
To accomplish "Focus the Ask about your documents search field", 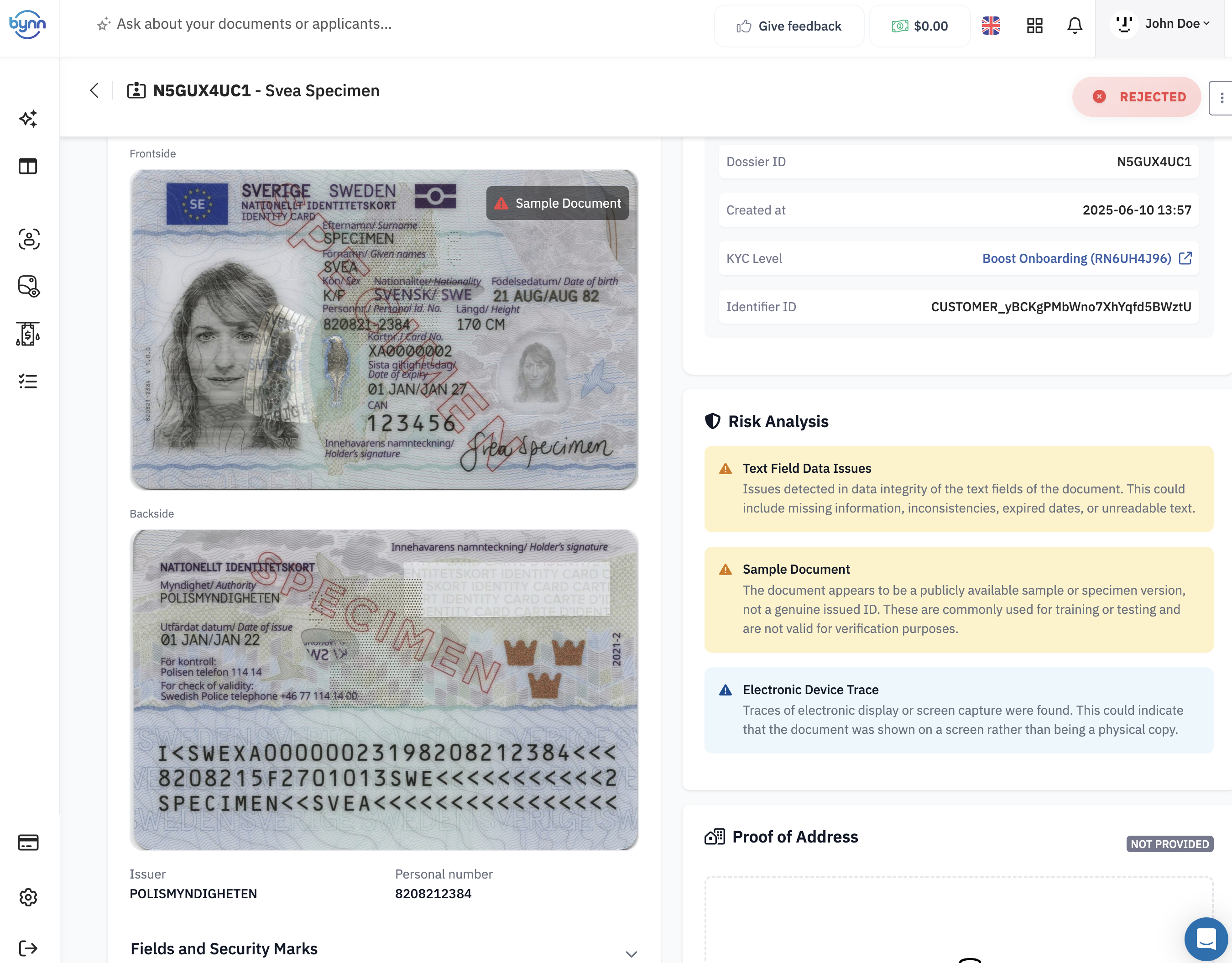I will point(254,24).
